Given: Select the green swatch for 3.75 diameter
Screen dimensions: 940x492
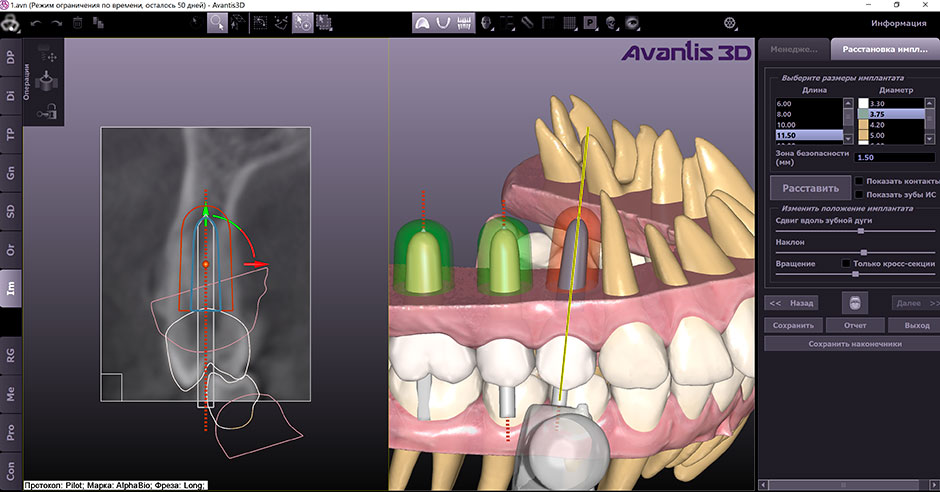Looking at the screenshot, I should [863, 114].
